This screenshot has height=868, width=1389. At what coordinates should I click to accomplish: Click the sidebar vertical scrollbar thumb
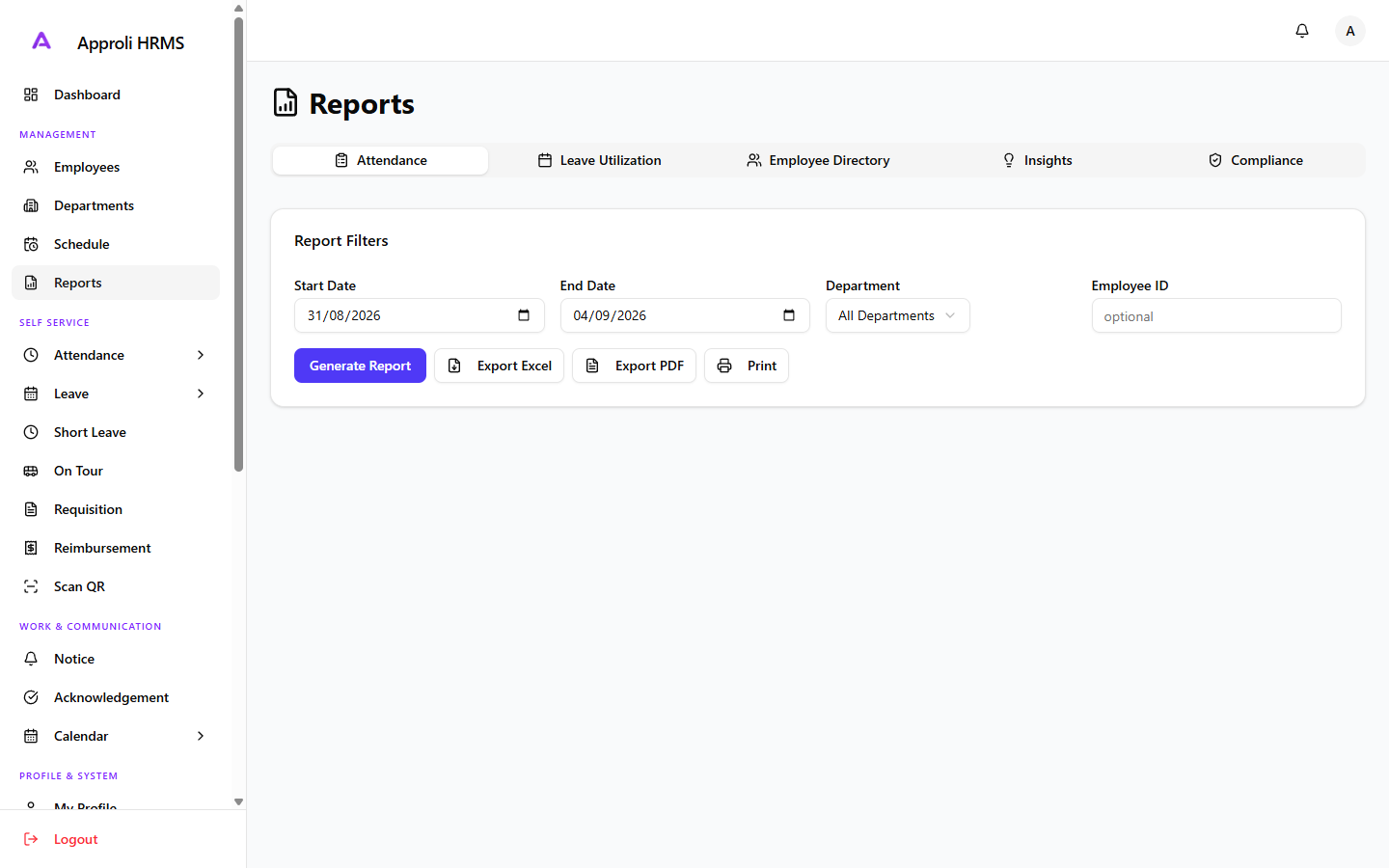click(238, 244)
